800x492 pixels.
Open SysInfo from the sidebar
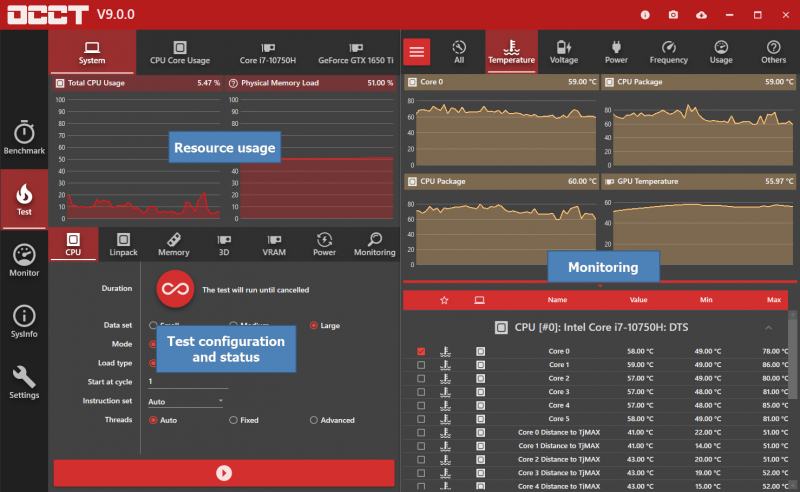(24, 322)
